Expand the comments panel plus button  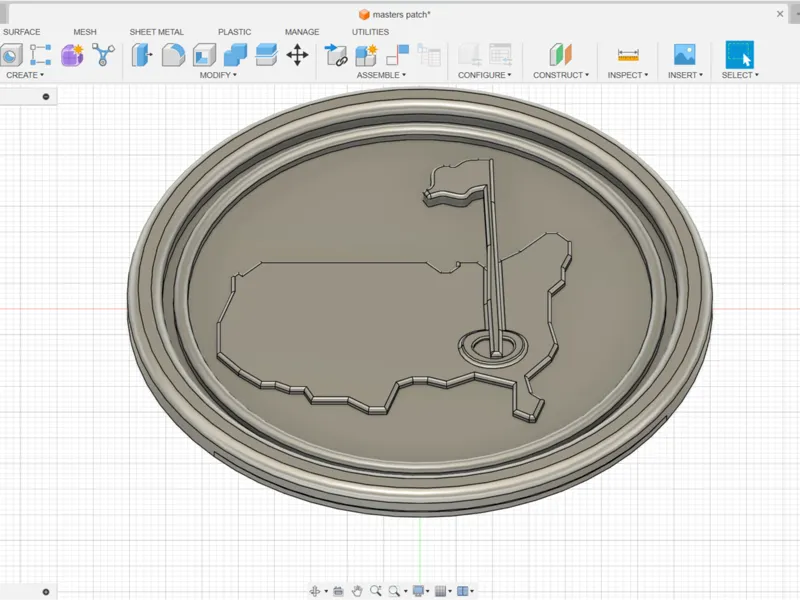point(46,592)
